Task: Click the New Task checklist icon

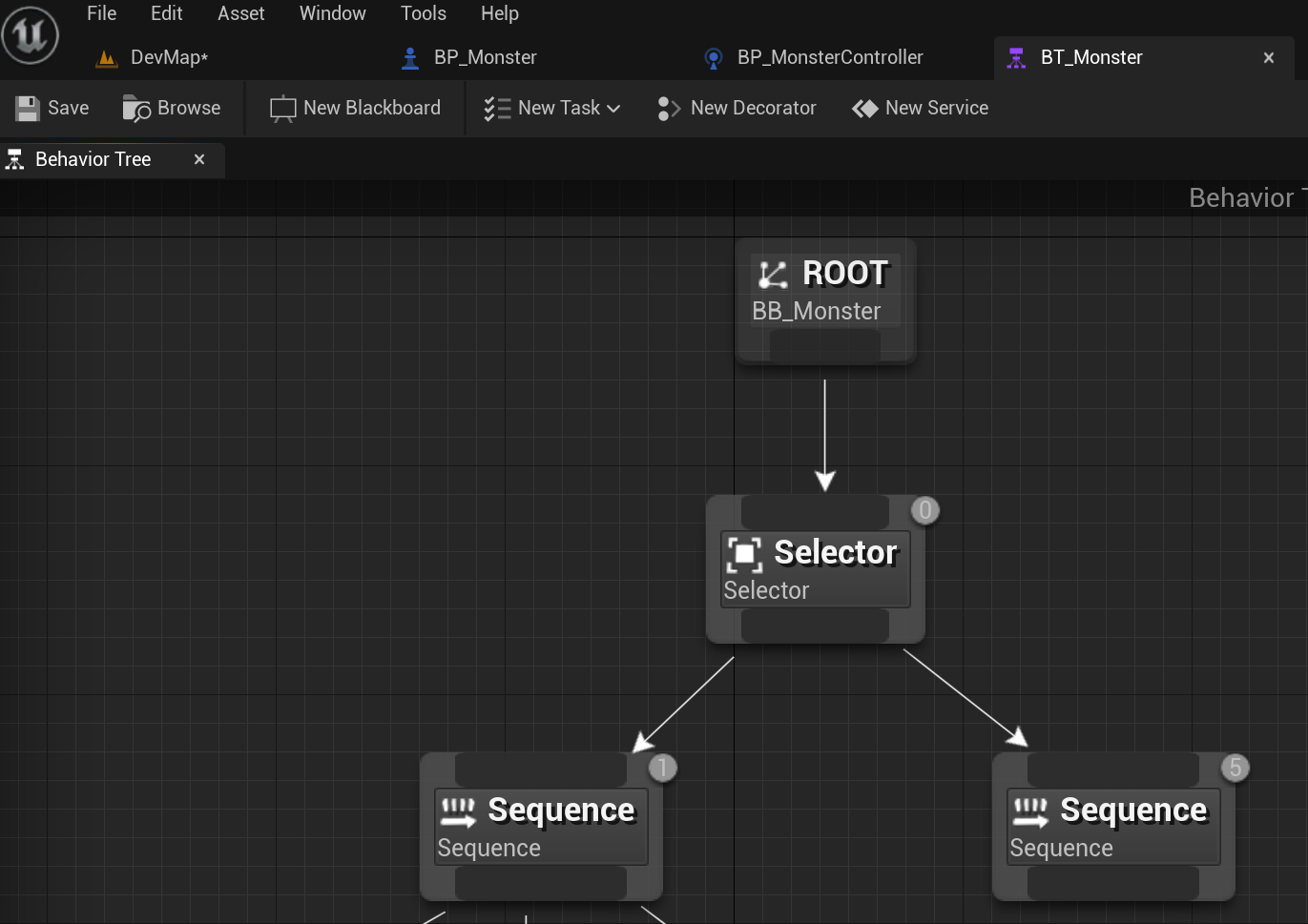Action: point(497,109)
